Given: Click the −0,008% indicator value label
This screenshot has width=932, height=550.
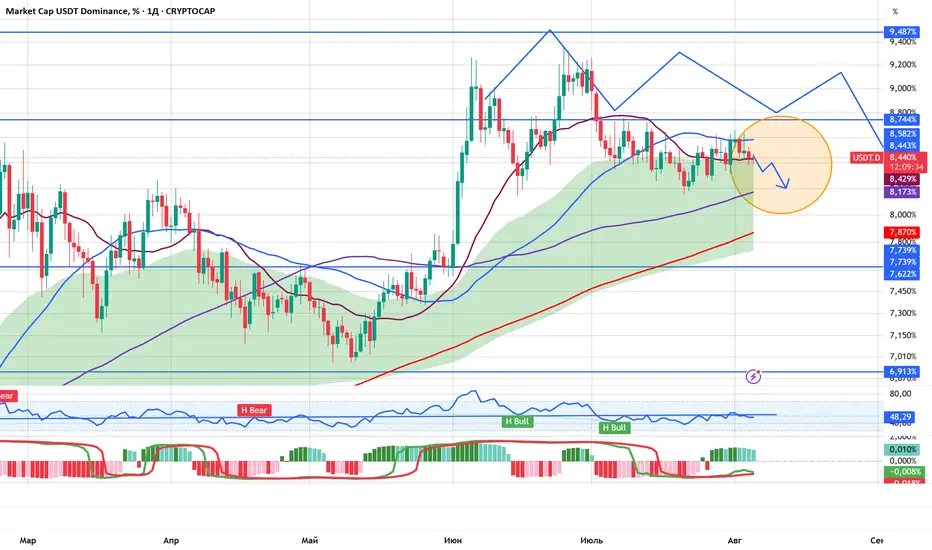Looking at the screenshot, I should click(x=904, y=472).
